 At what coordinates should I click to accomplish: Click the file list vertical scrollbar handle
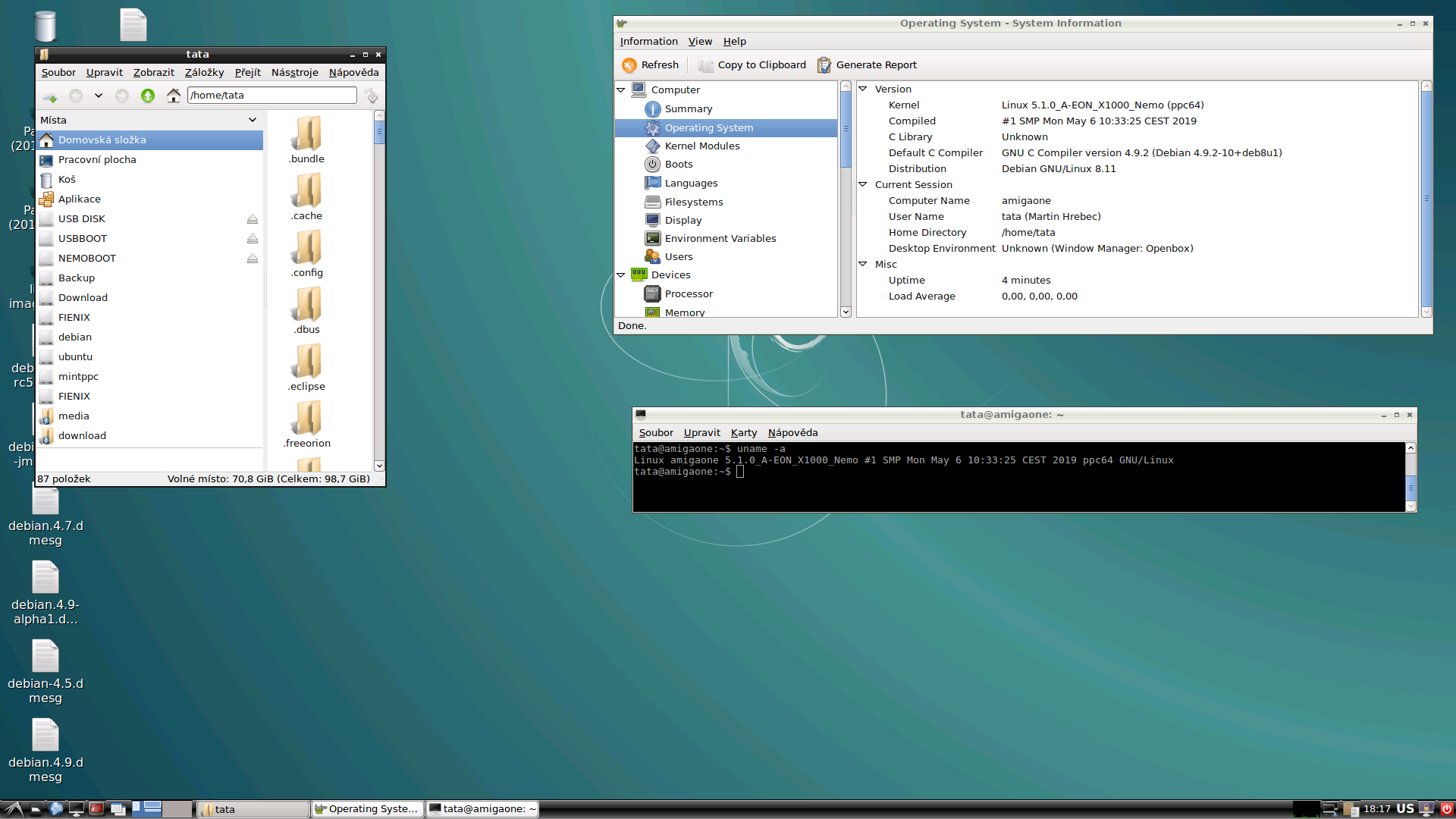(x=379, y=133)
